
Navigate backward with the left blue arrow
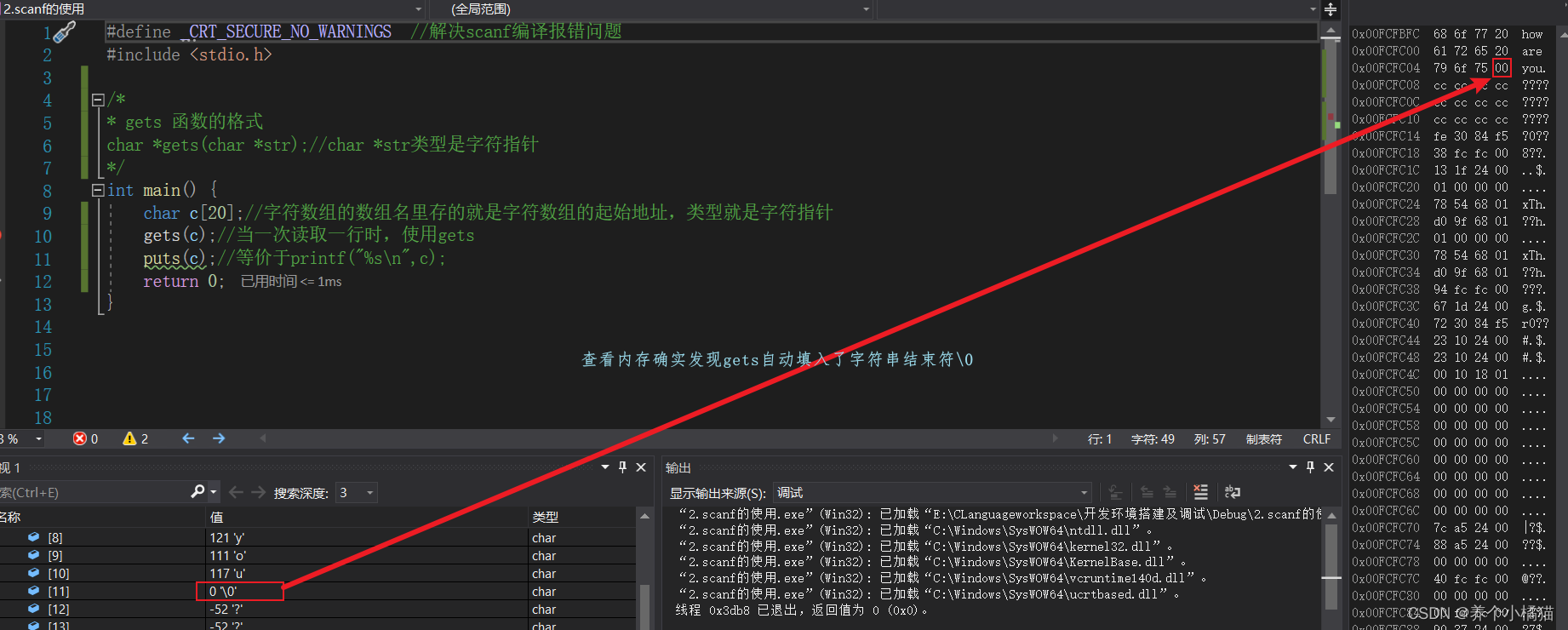(188, 438)
